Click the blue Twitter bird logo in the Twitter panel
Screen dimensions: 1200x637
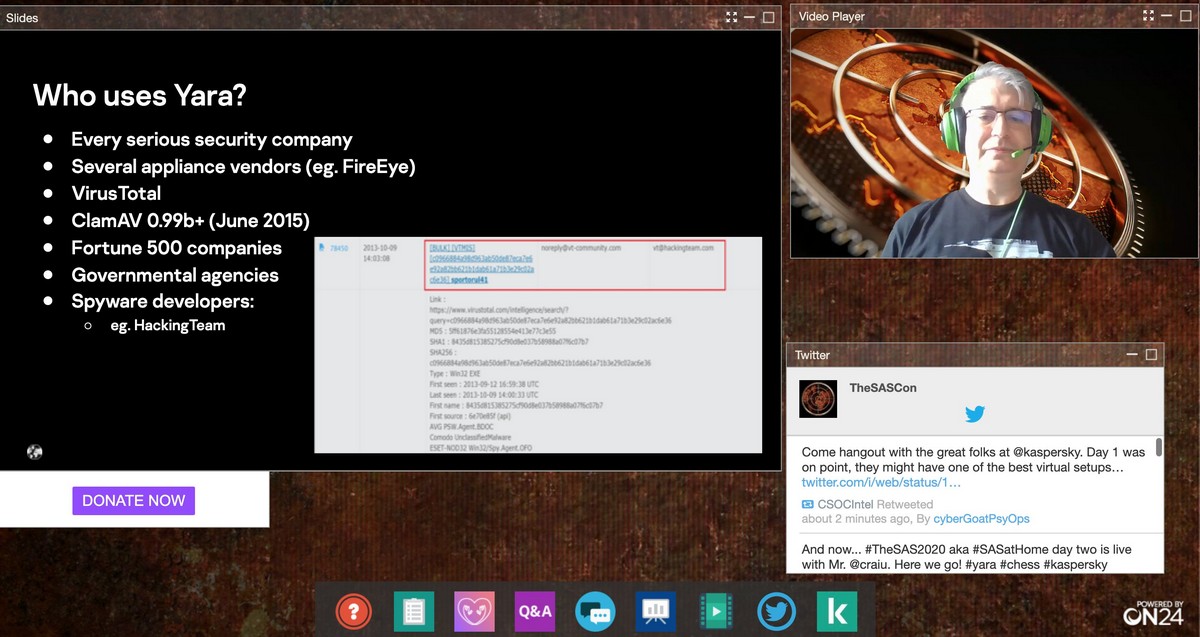pyautogui.click(x=975, y=414)
